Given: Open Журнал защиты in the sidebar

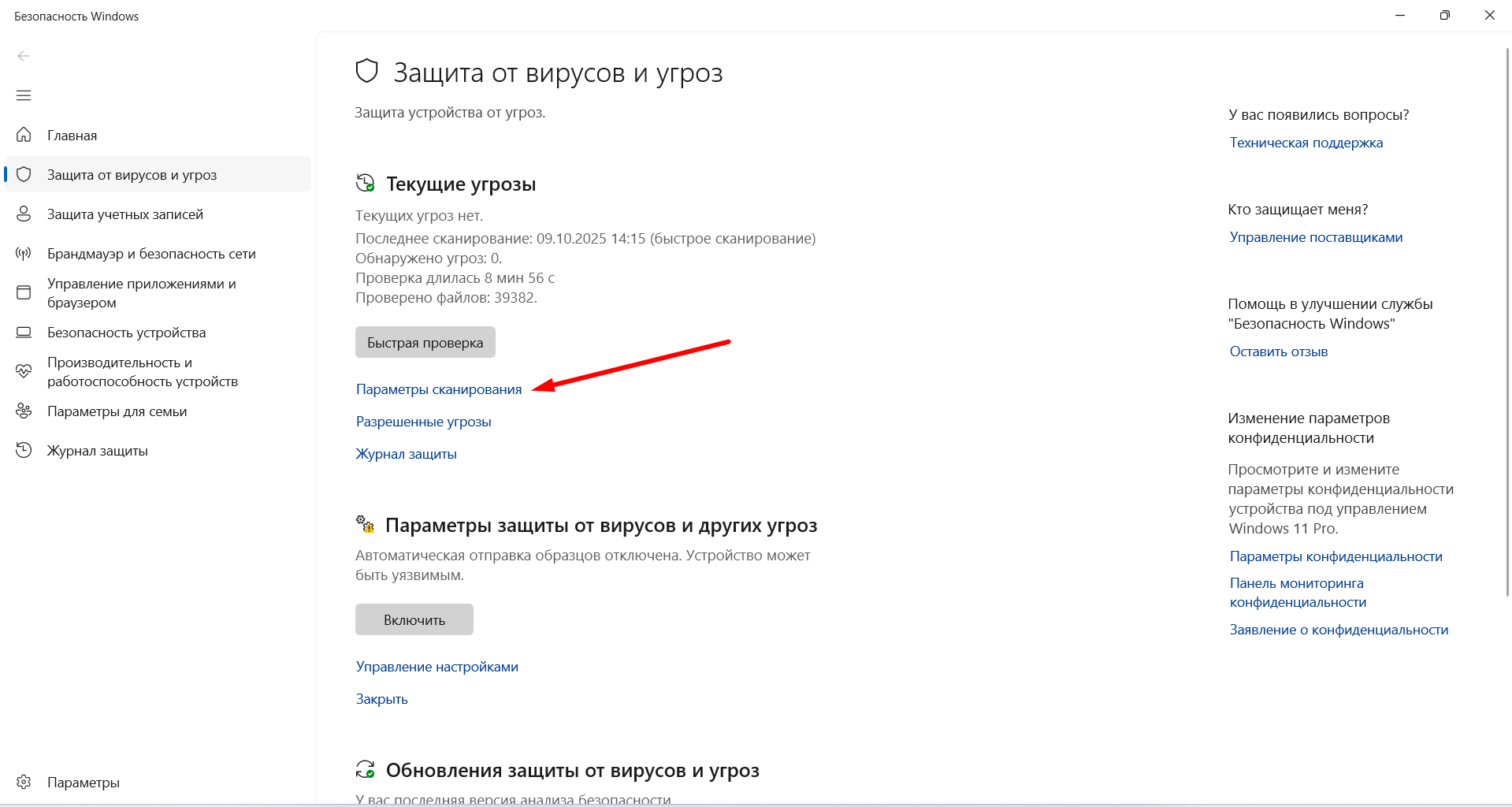Looking at the screenshot, I should (x=158, y=450).
